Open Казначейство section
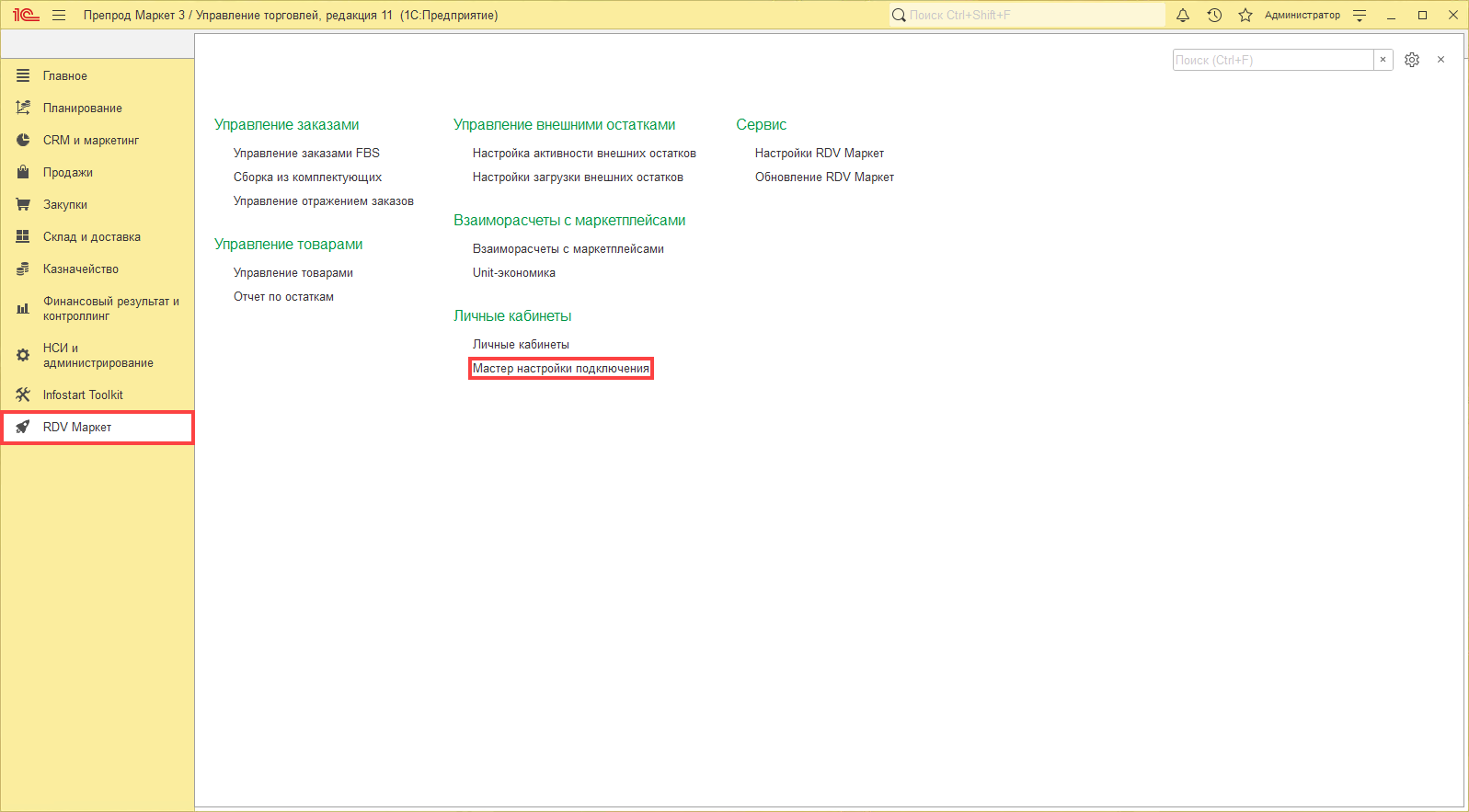 98,269
